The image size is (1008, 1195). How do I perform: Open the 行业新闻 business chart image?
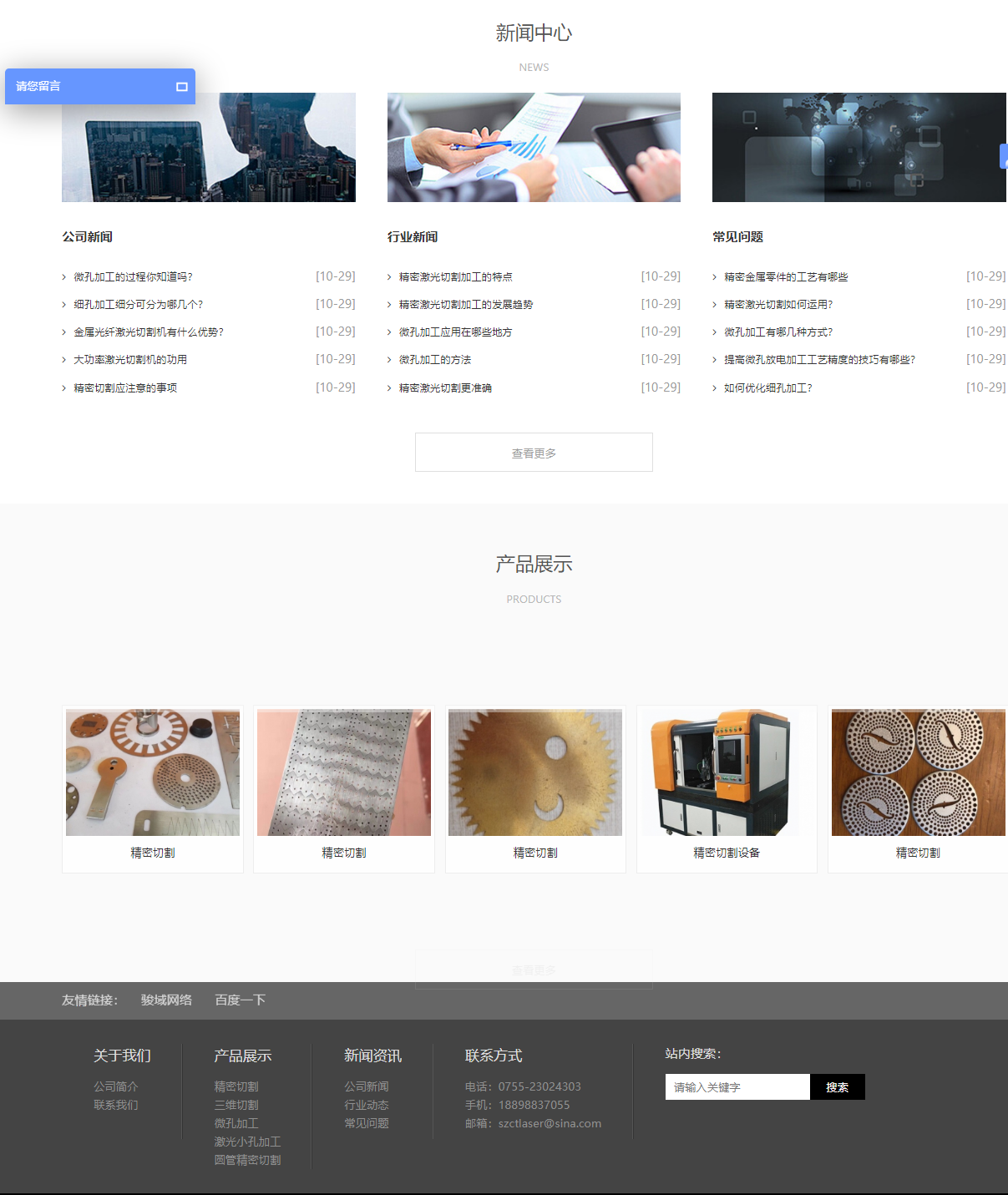(534, 147)
